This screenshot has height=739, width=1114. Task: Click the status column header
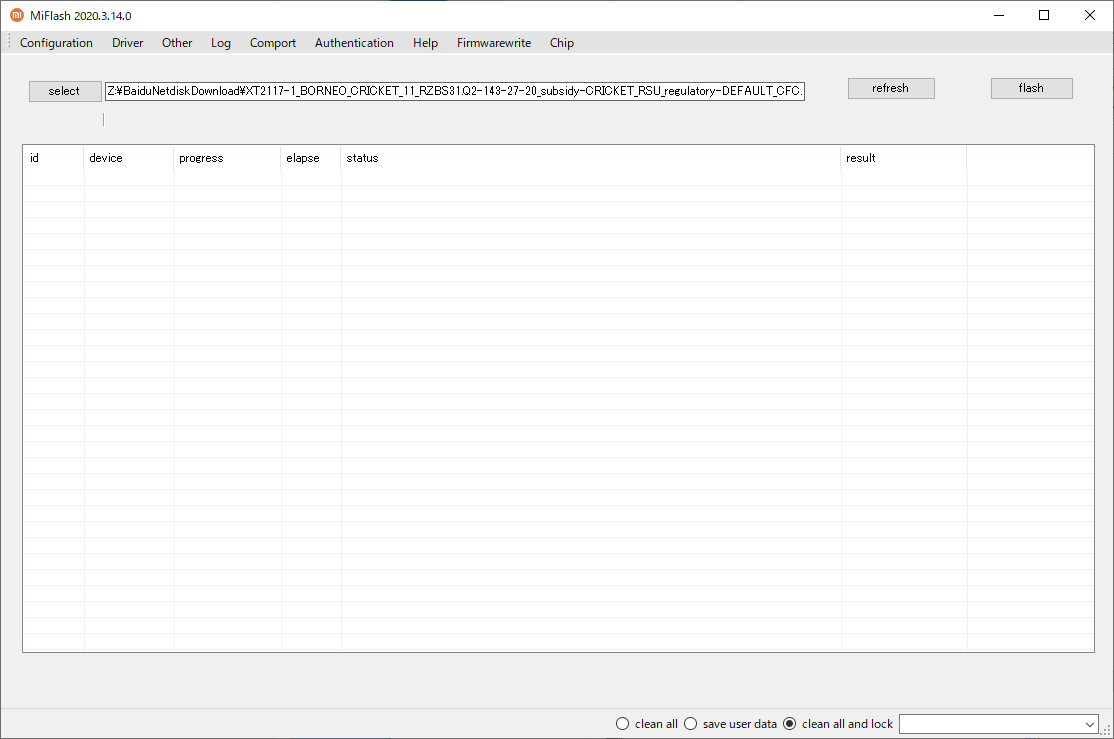coord(591,158)
